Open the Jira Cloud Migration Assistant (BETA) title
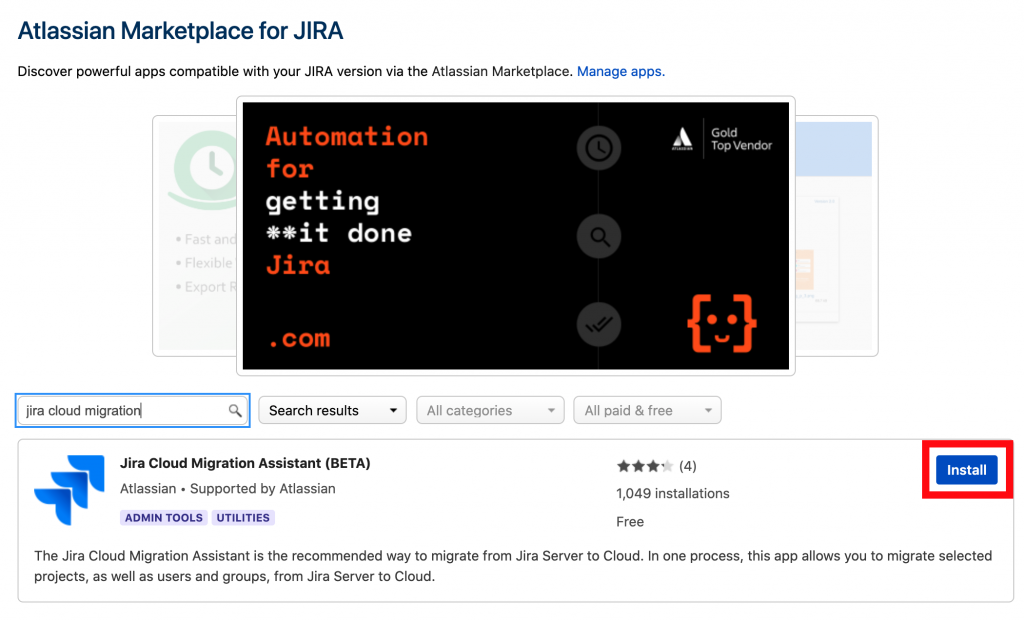The height and width of the screenshot is (621, 1024). 245,463
